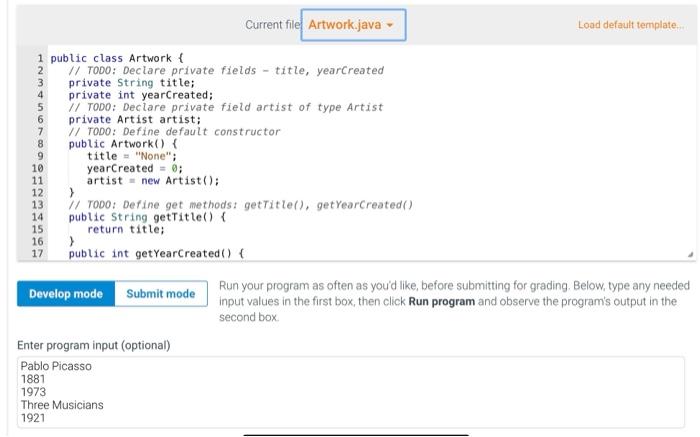Click 'Three Musicians' in the program input
This screenshot has width=700, height=437.
[x=62, y=405]
